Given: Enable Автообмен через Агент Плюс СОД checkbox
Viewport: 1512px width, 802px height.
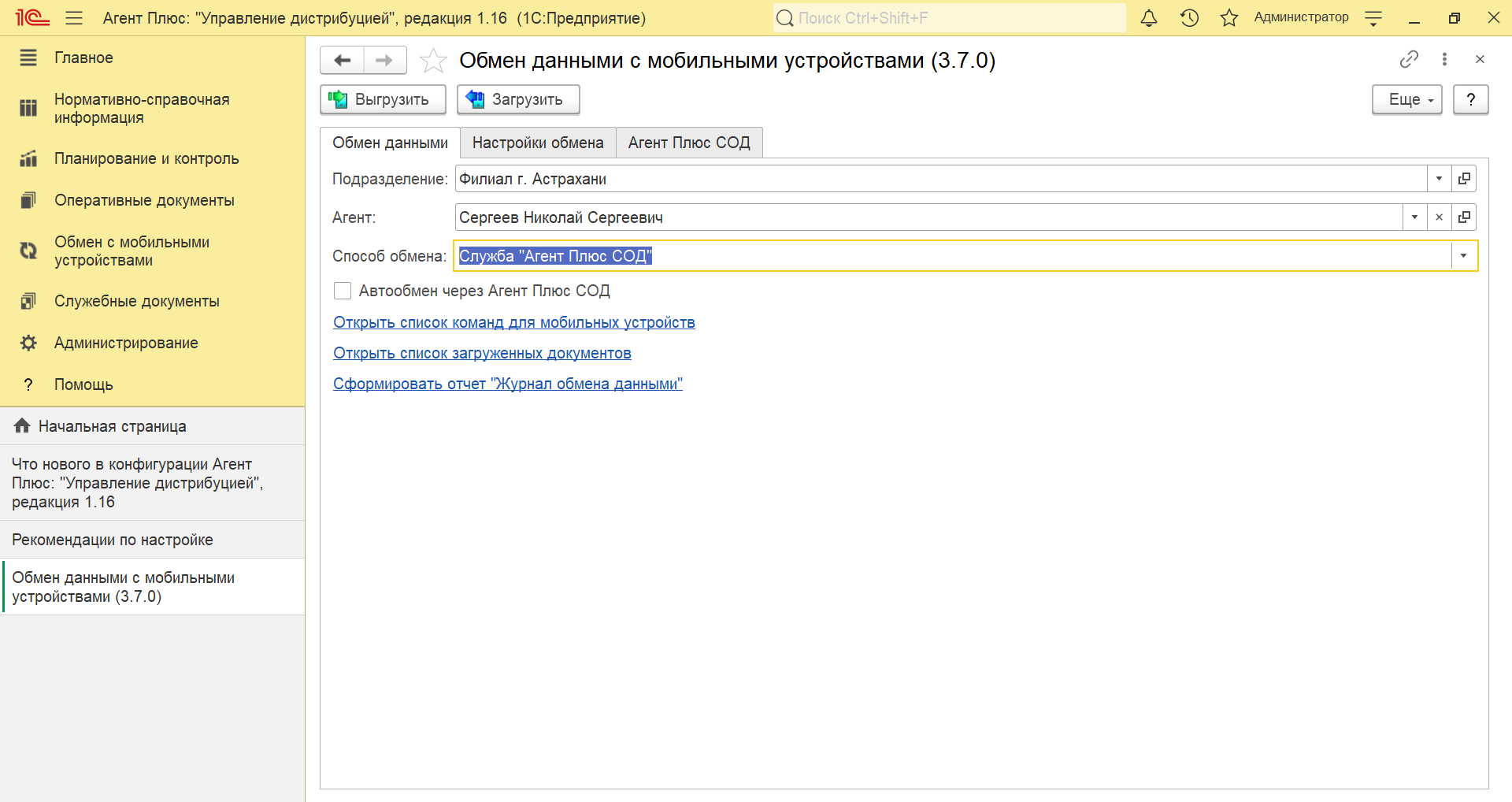Looking at the screenshot, I should [x=343, y=291].
